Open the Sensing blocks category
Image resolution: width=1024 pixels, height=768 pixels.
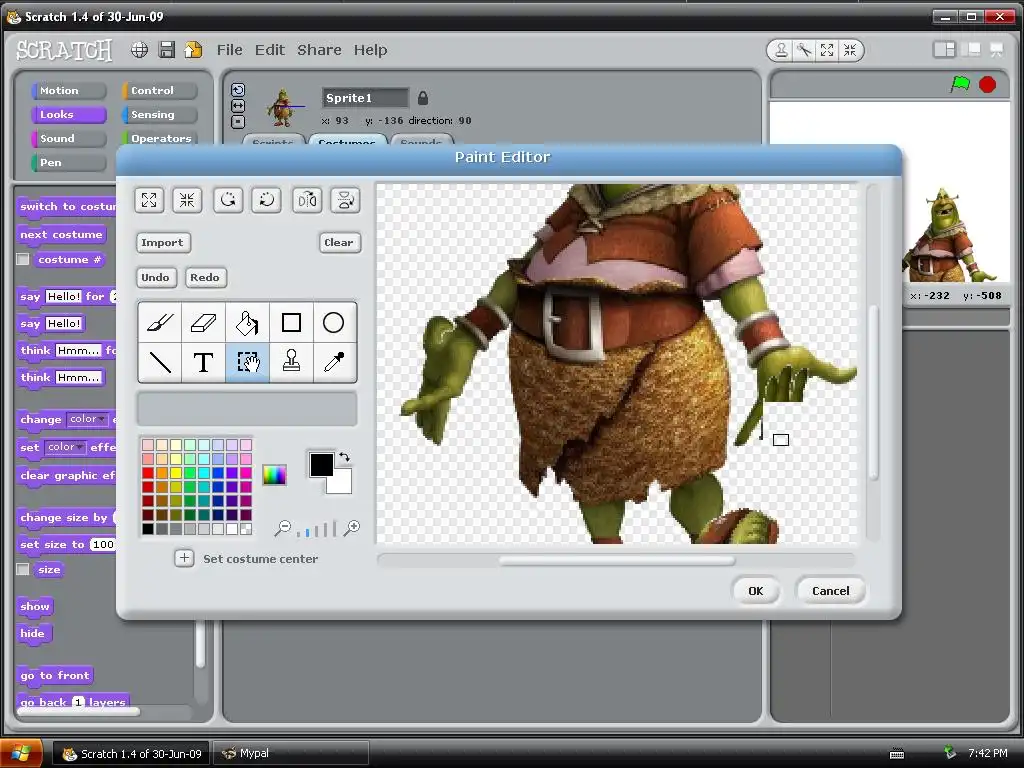click(x=159, y=115)
